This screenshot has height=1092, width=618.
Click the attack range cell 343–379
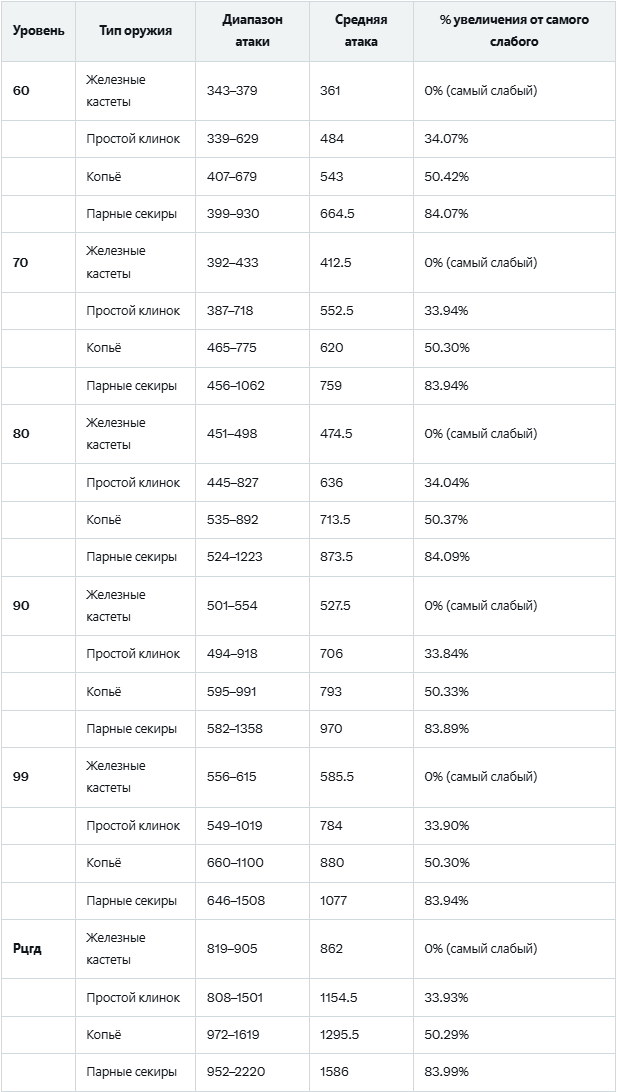click(232, 91)
